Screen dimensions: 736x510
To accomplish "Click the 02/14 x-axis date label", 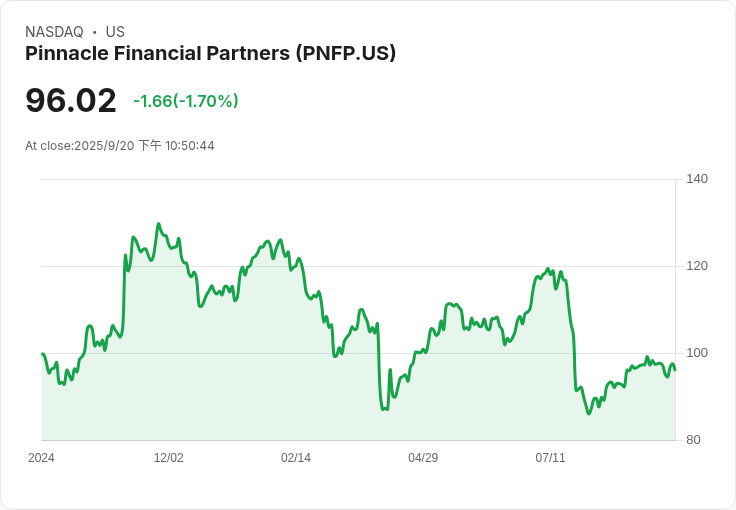I will point(296,458).
